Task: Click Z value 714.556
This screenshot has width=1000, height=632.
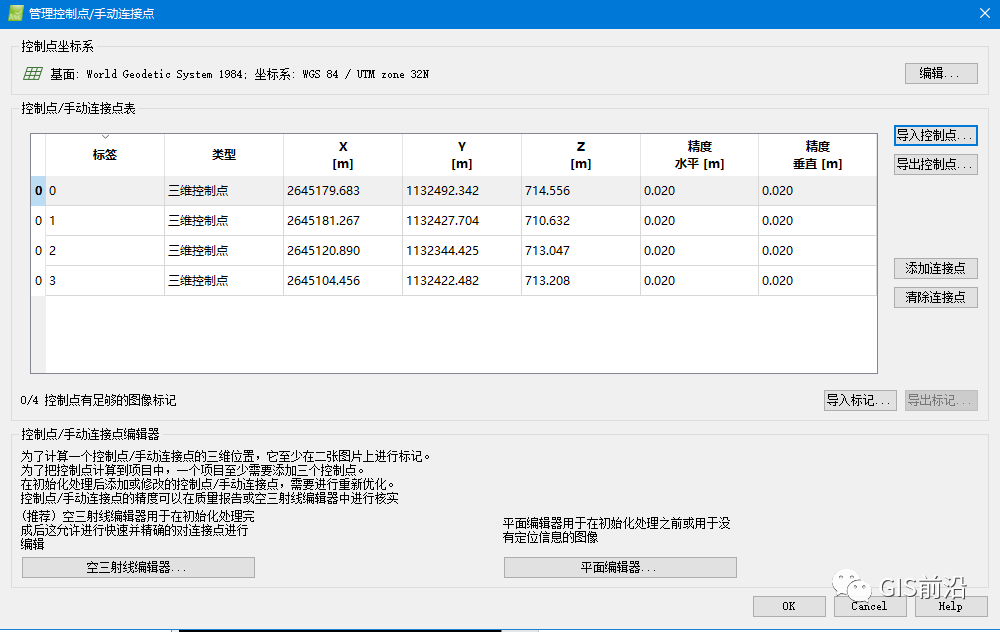Action: coord(580,191)
